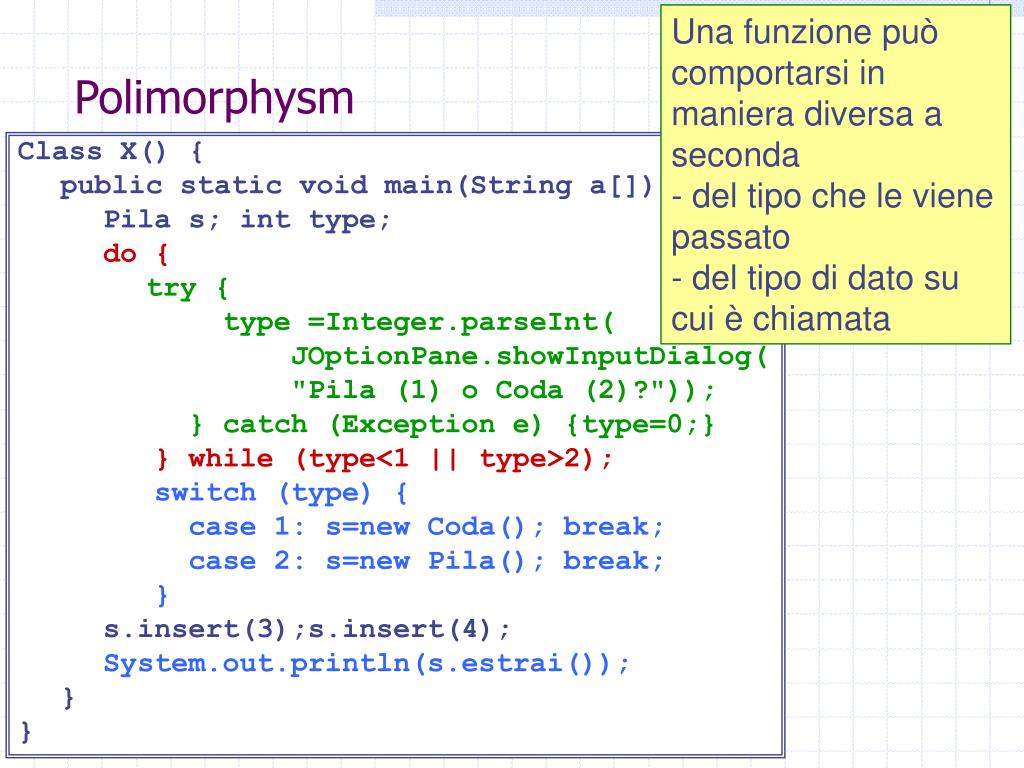Click "type =Integer.parseInt(" line
This screenshot has width=1024, height=768.
coord(419,323)
